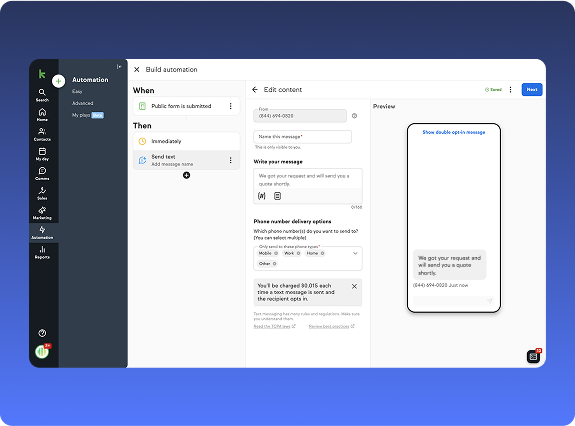Open Review best practices link

pos(332,326)
